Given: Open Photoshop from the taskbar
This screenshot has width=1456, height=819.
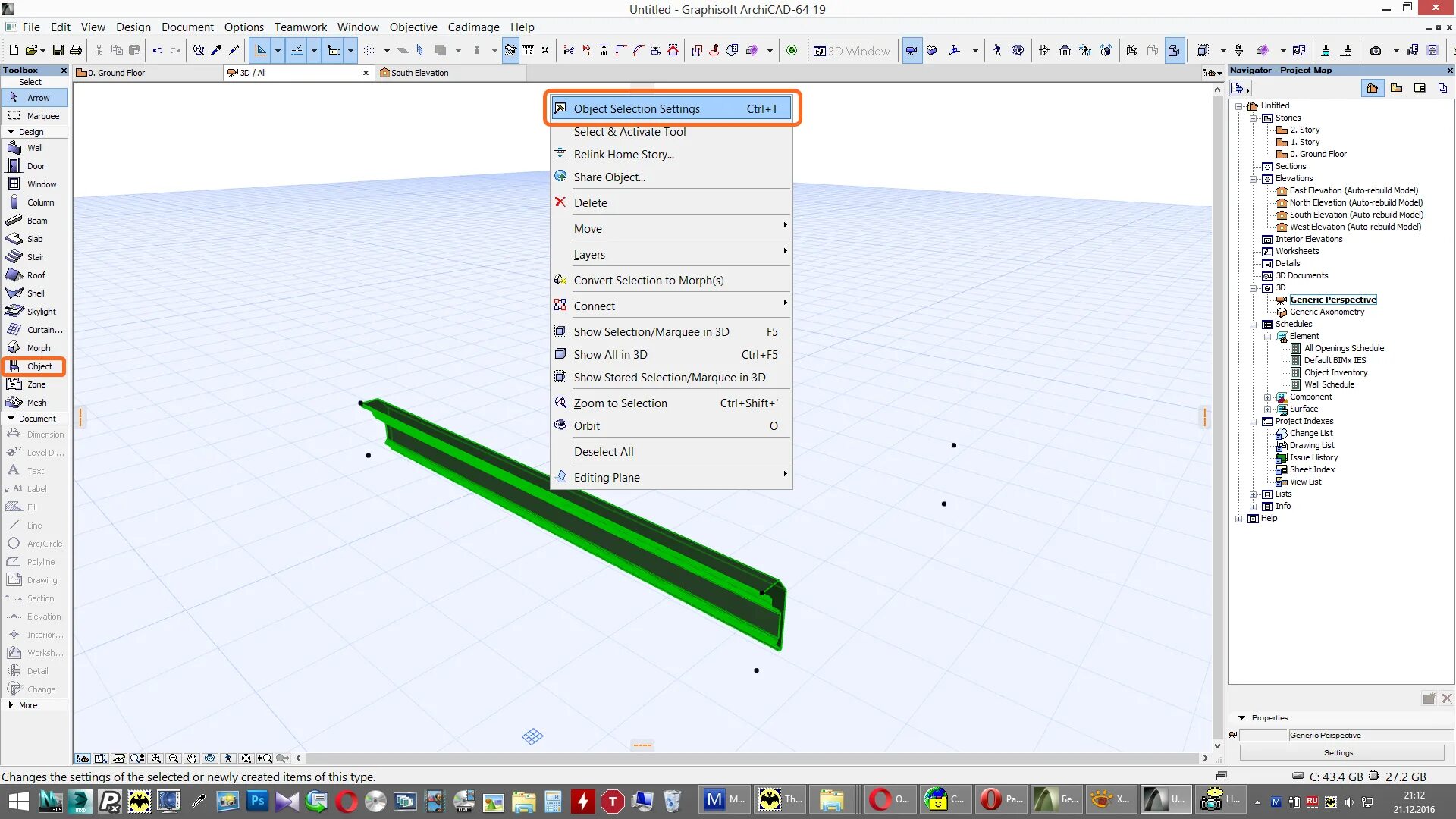Looking at the screenshot, I should pos(257,801).
